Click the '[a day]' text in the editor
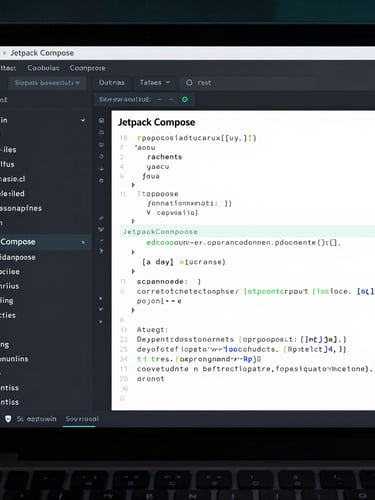The image size is (375, 500). point(158,262)
